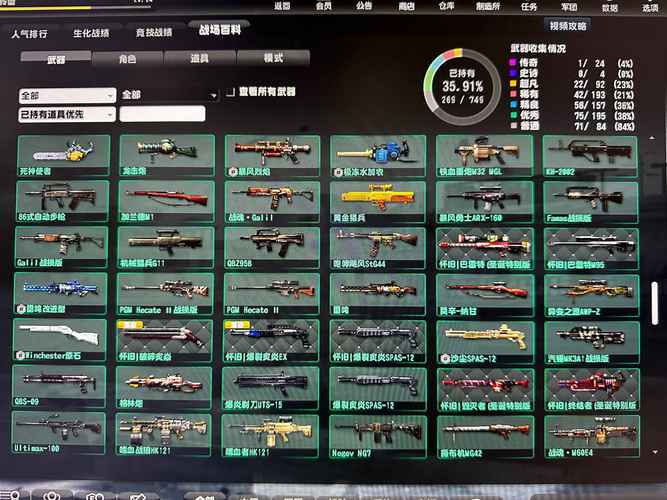Select the 爆炎割刀UTS-15 card
The width and height of the screenshot is (667, 500).
click(x=270, y=389)
